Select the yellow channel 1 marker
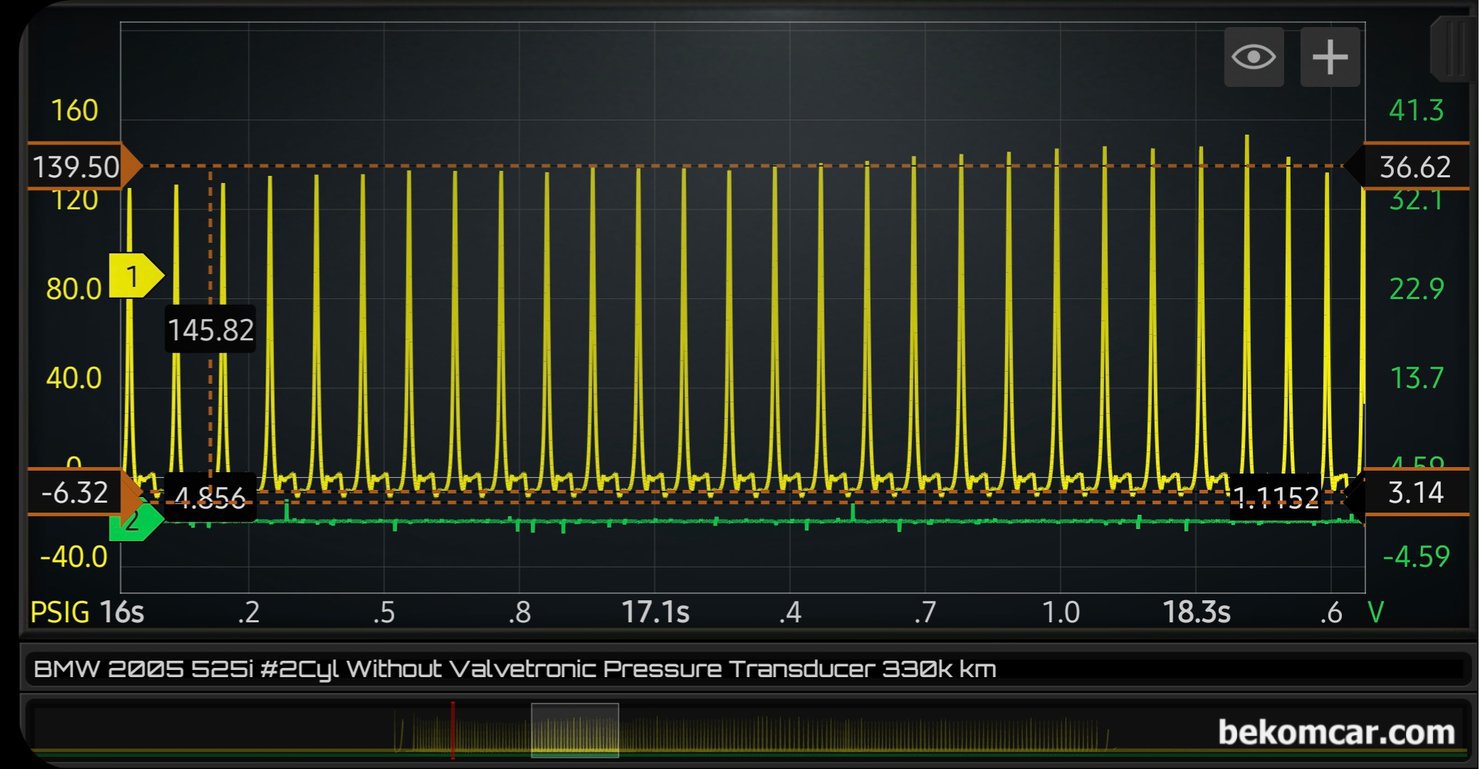The width and height of the screenshot is (1480, 769). tap(134, 274)
